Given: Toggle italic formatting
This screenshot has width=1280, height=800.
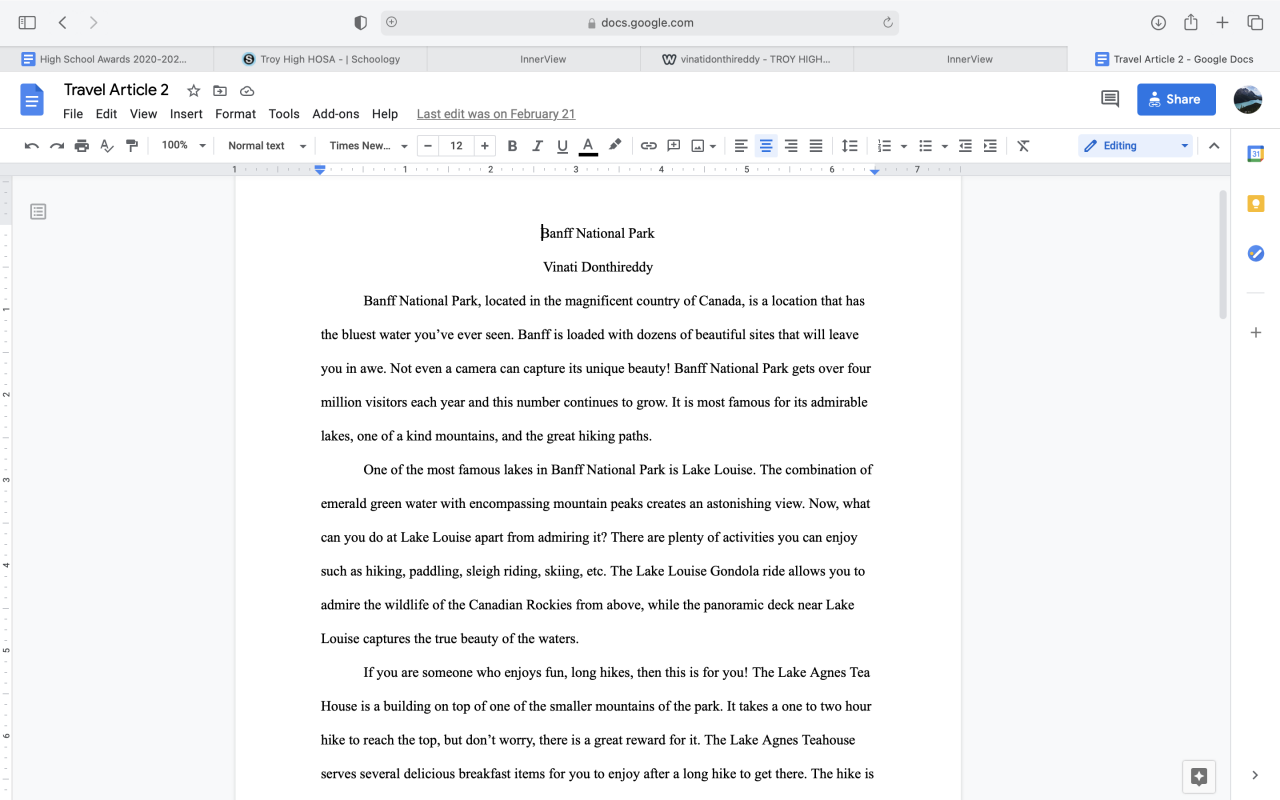Looking at the screenshot, I should point(537,146).
